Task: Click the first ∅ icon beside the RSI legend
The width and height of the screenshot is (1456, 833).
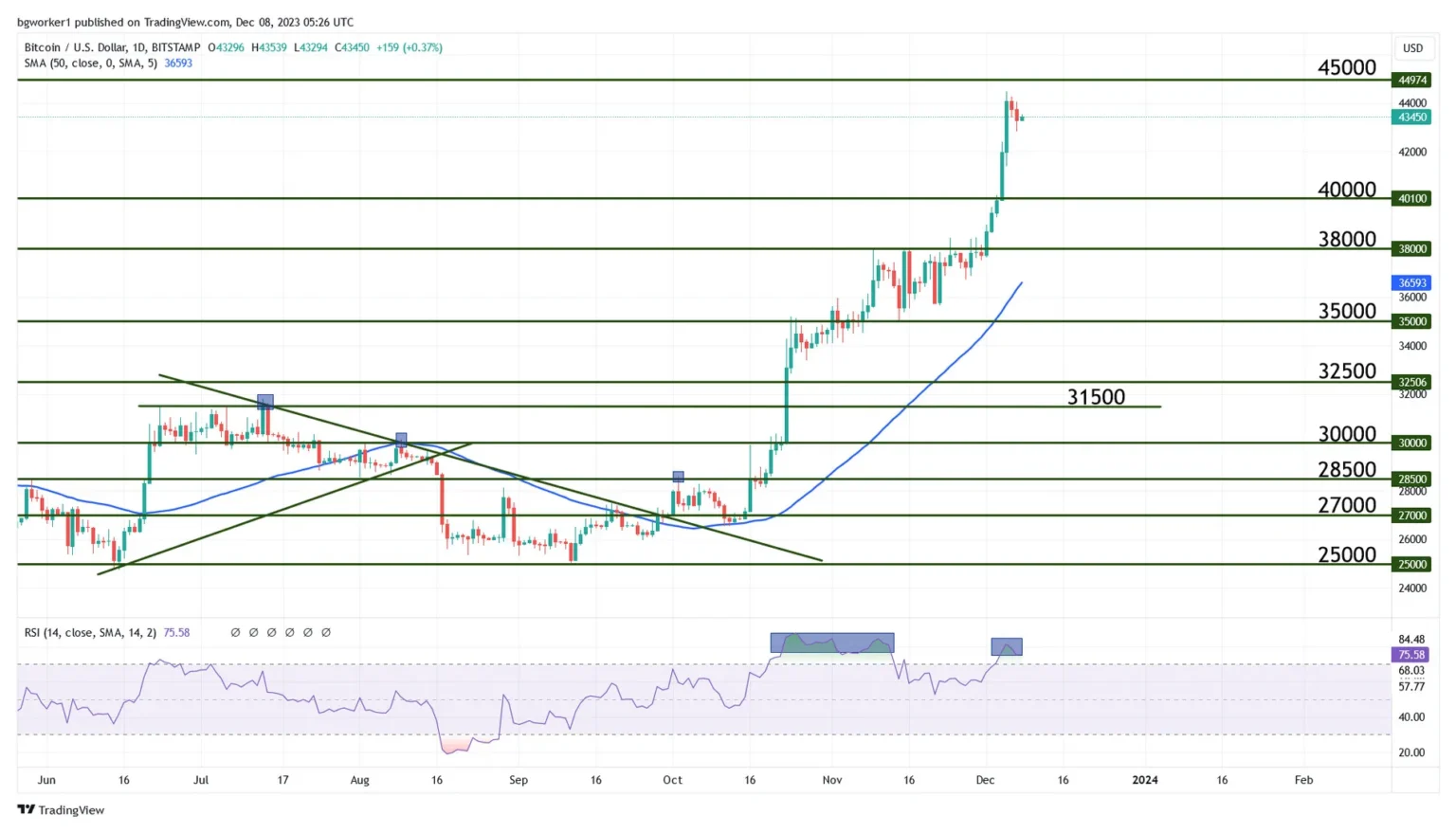Action: pyautogui.click(x=235, y=632)
